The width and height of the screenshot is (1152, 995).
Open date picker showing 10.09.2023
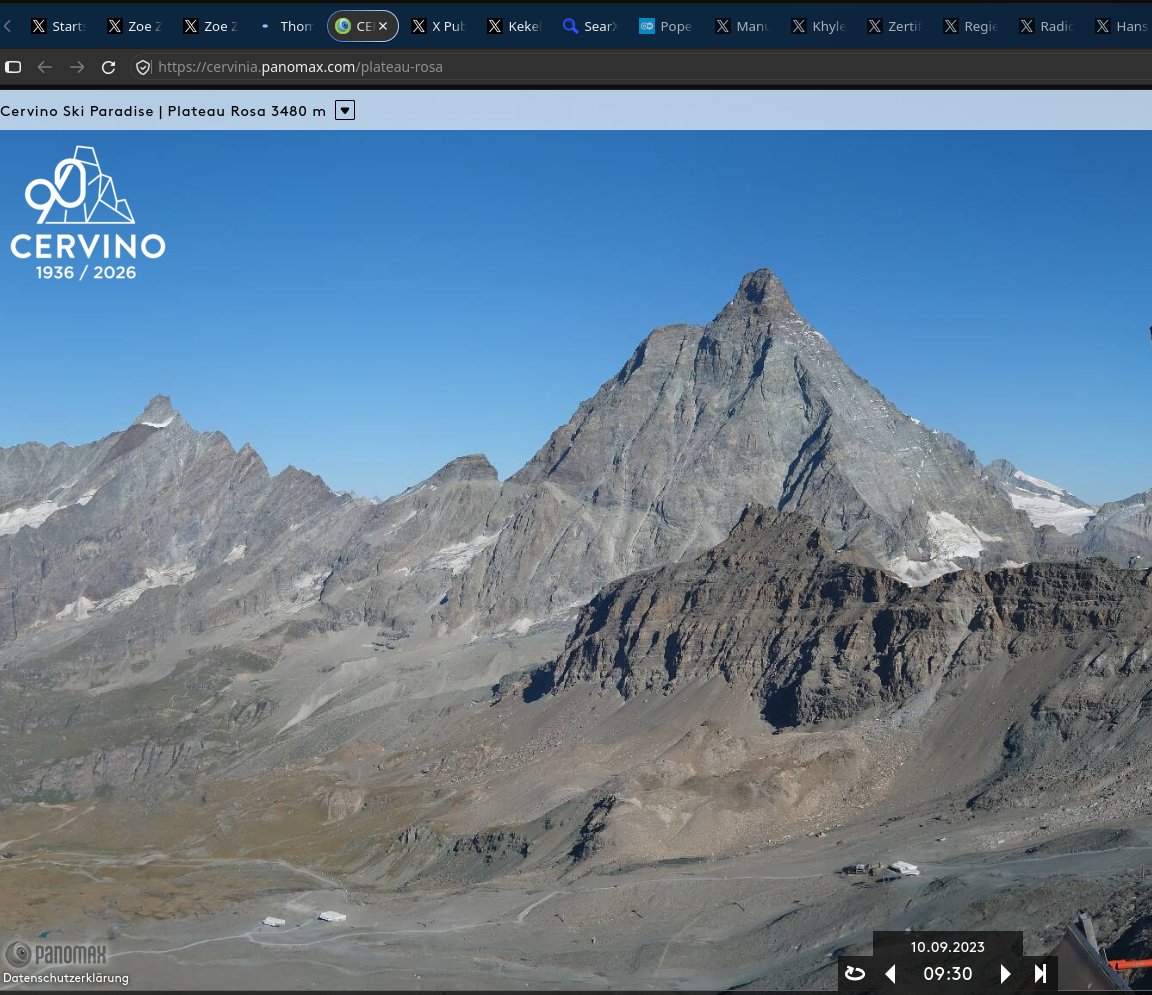pos(947,947)
